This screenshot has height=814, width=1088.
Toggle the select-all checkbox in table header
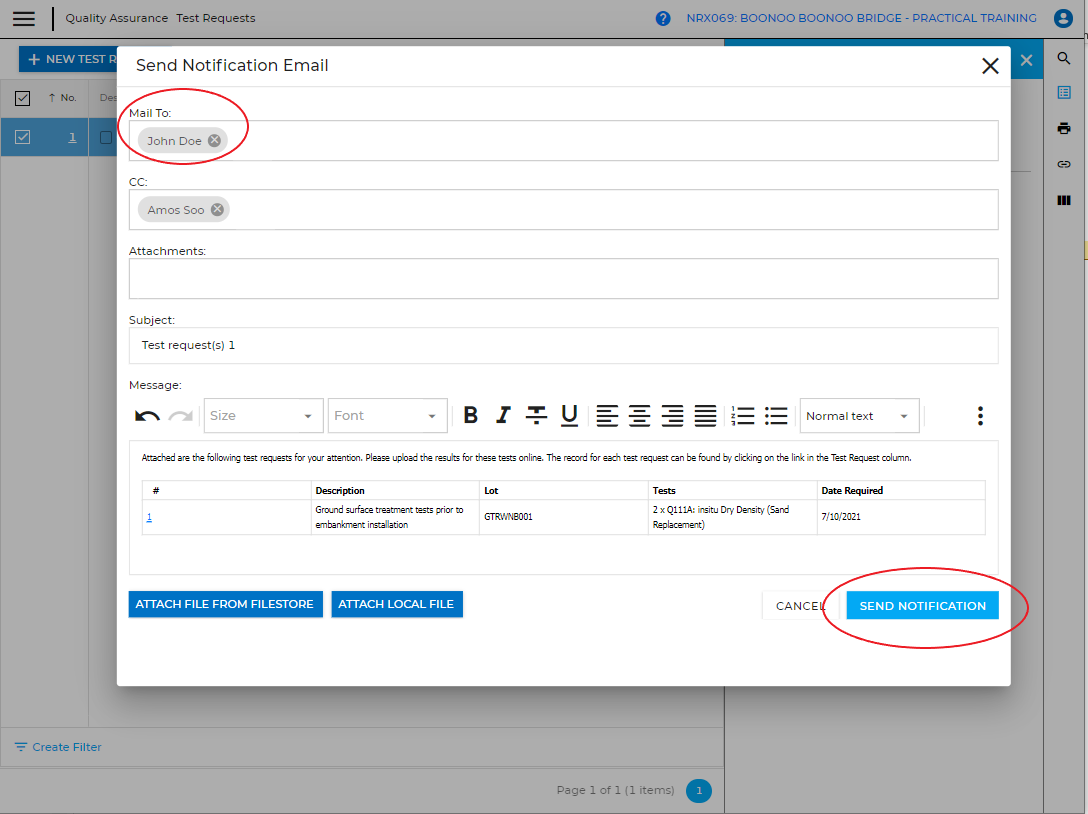(22, 98)
